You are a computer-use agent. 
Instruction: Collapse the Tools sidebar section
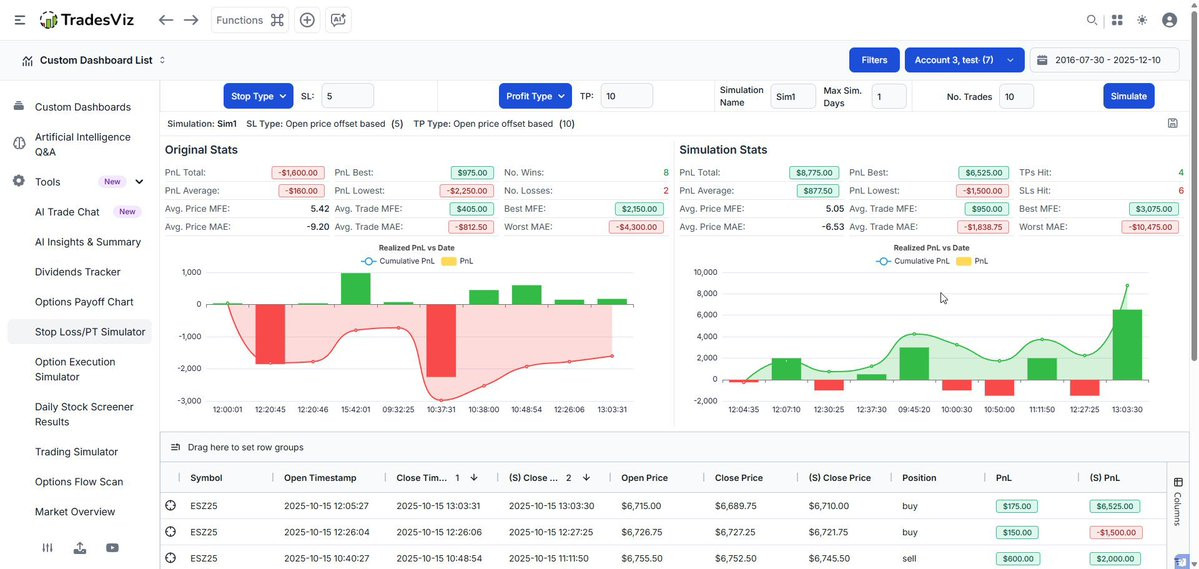pos(139,182)
